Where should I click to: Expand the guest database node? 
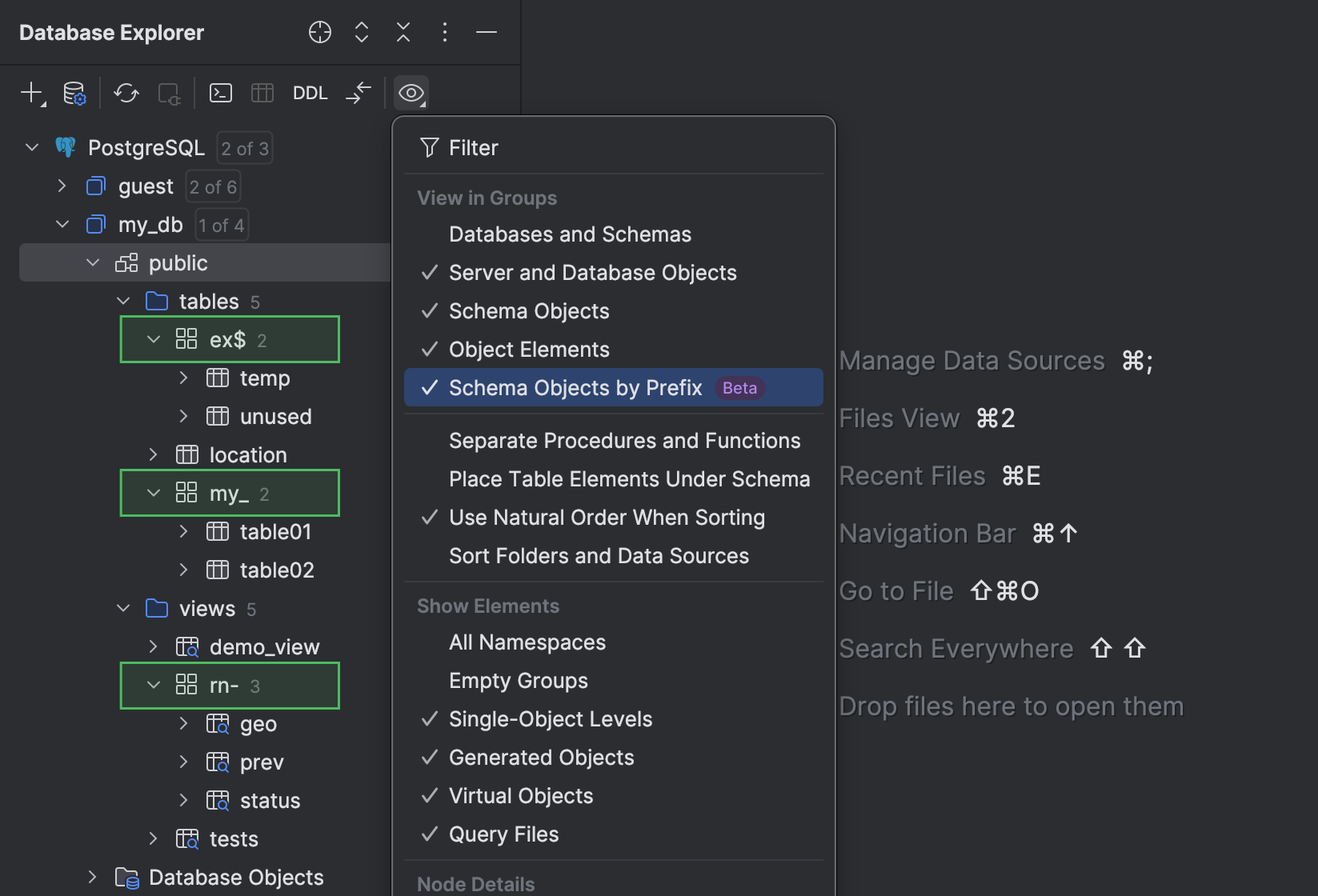click(x=62, y=186)
